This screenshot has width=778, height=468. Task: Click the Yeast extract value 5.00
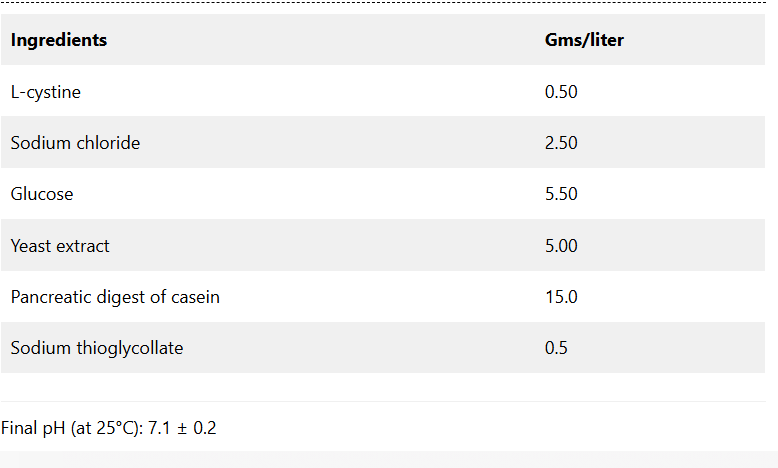561,246
